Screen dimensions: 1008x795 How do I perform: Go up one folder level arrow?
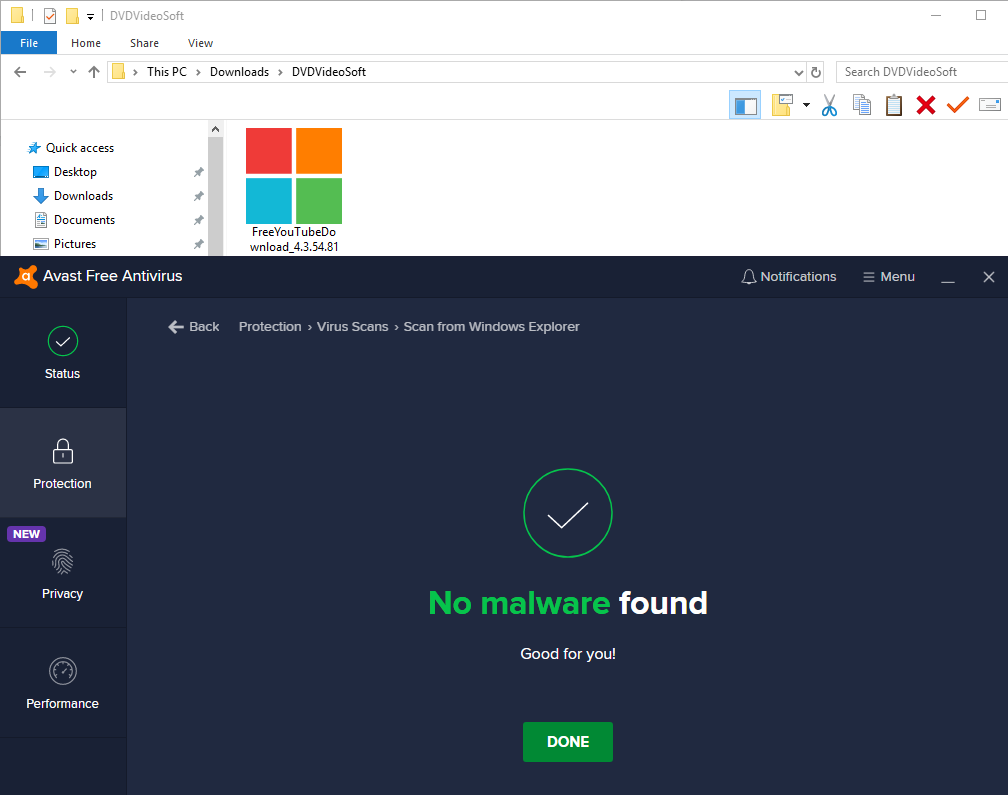pos(94,72)
